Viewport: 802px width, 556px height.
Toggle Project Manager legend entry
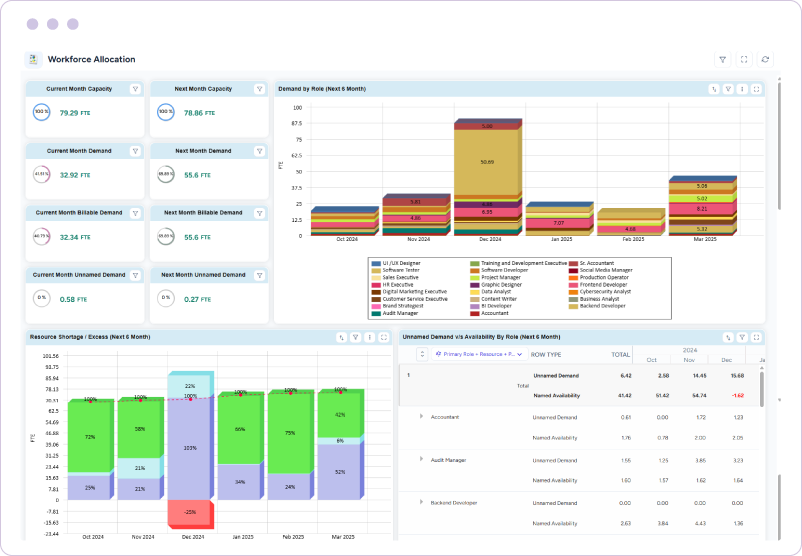pos(496,277)
